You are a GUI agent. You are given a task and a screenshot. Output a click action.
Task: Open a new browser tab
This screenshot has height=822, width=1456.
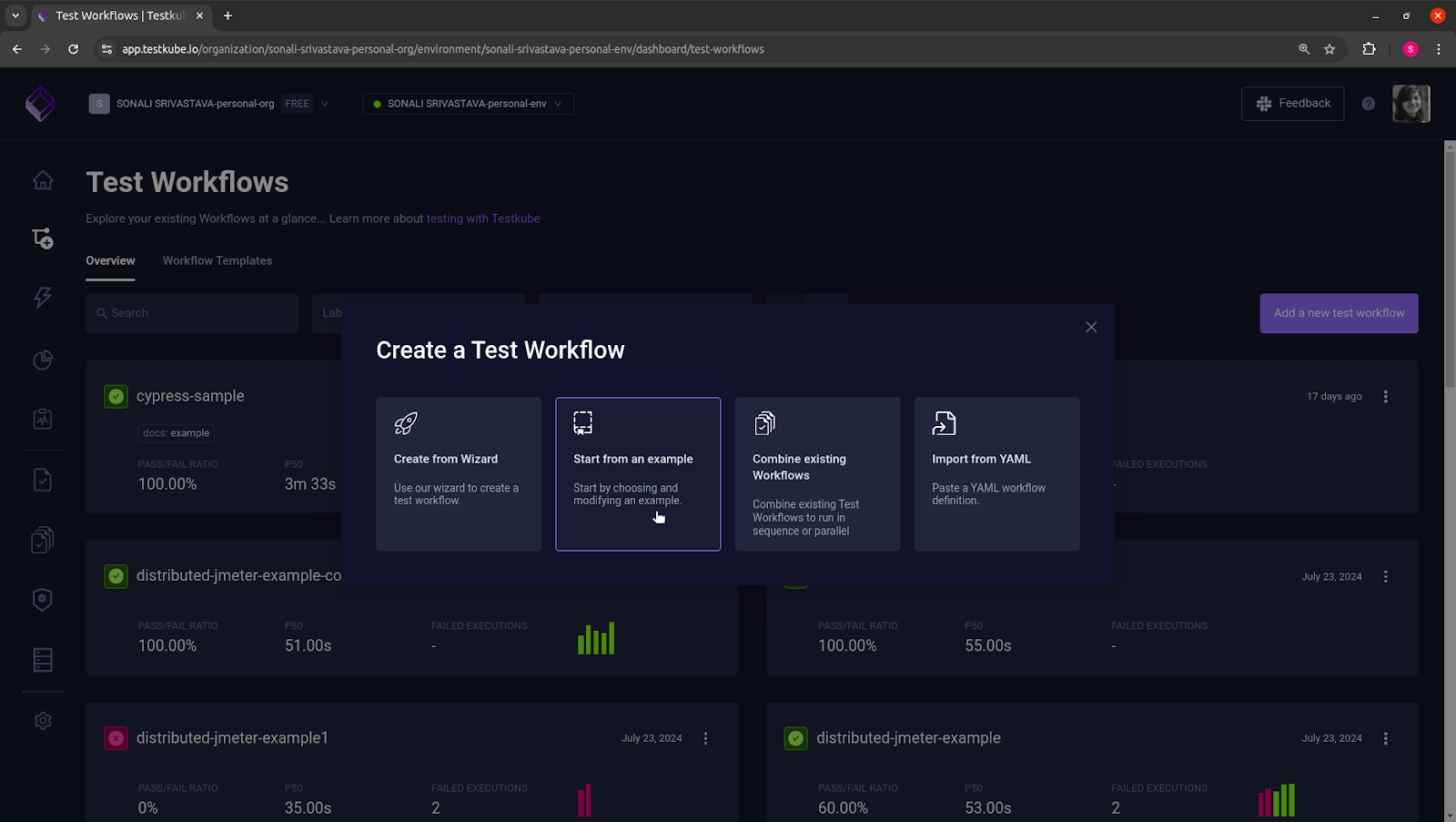(x=227, y=15)
